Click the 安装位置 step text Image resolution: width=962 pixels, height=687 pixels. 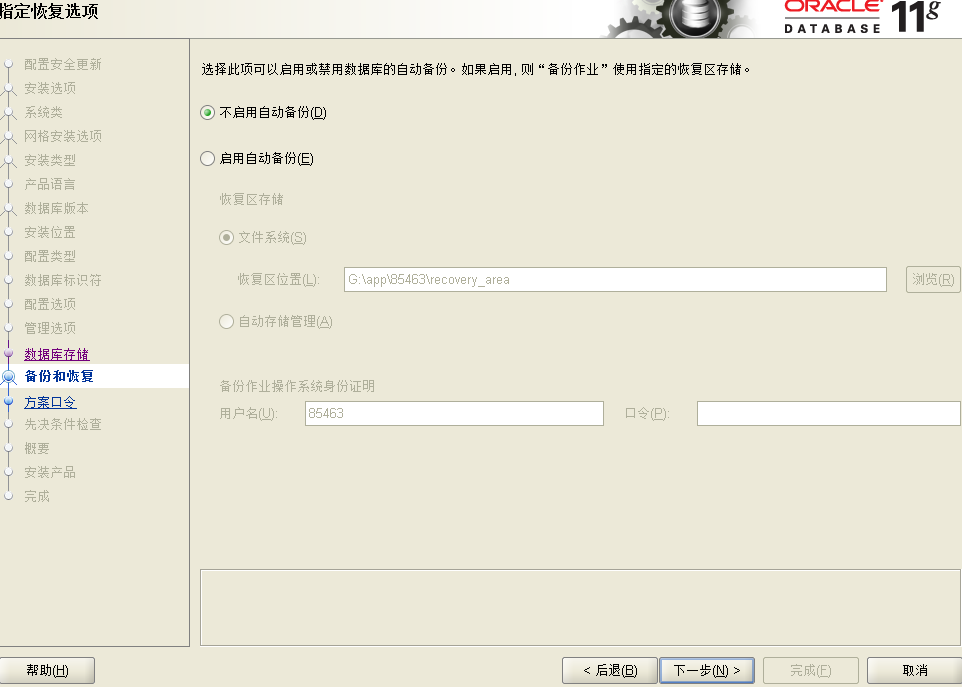(x=50, y=232)
